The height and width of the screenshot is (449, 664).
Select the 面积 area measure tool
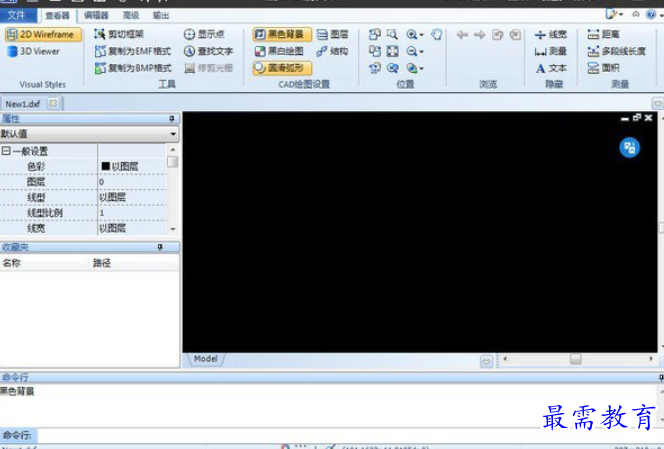click(x=603, y=68)
